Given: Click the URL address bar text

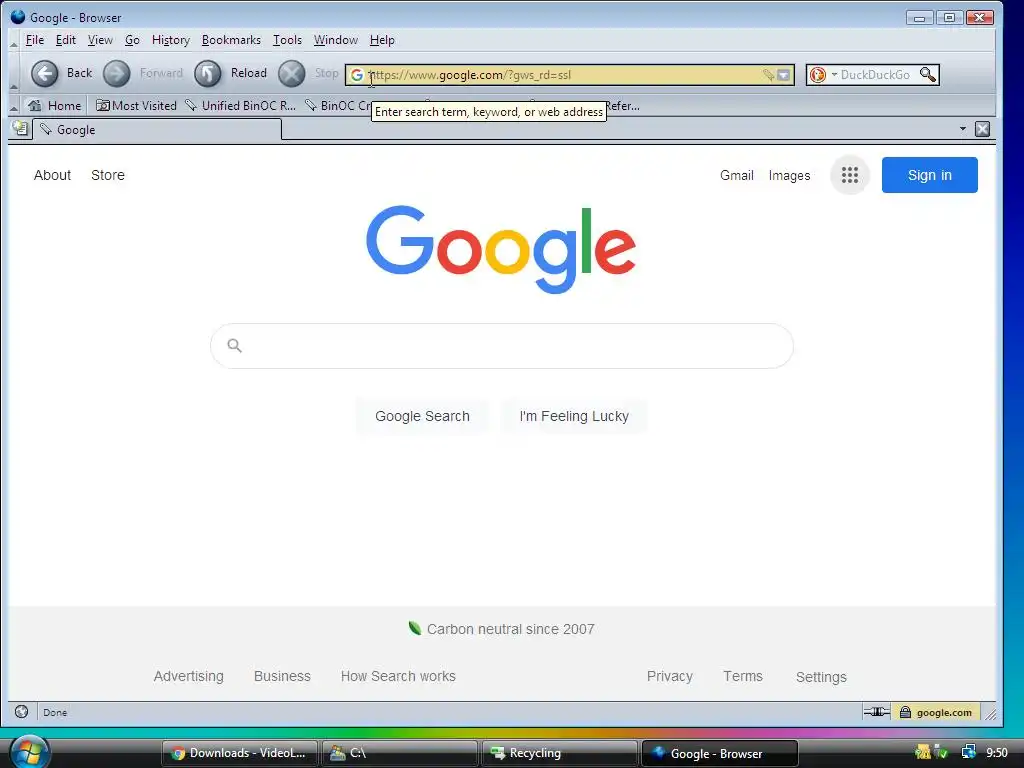Looking at the screenshot, I should (470, 75).
